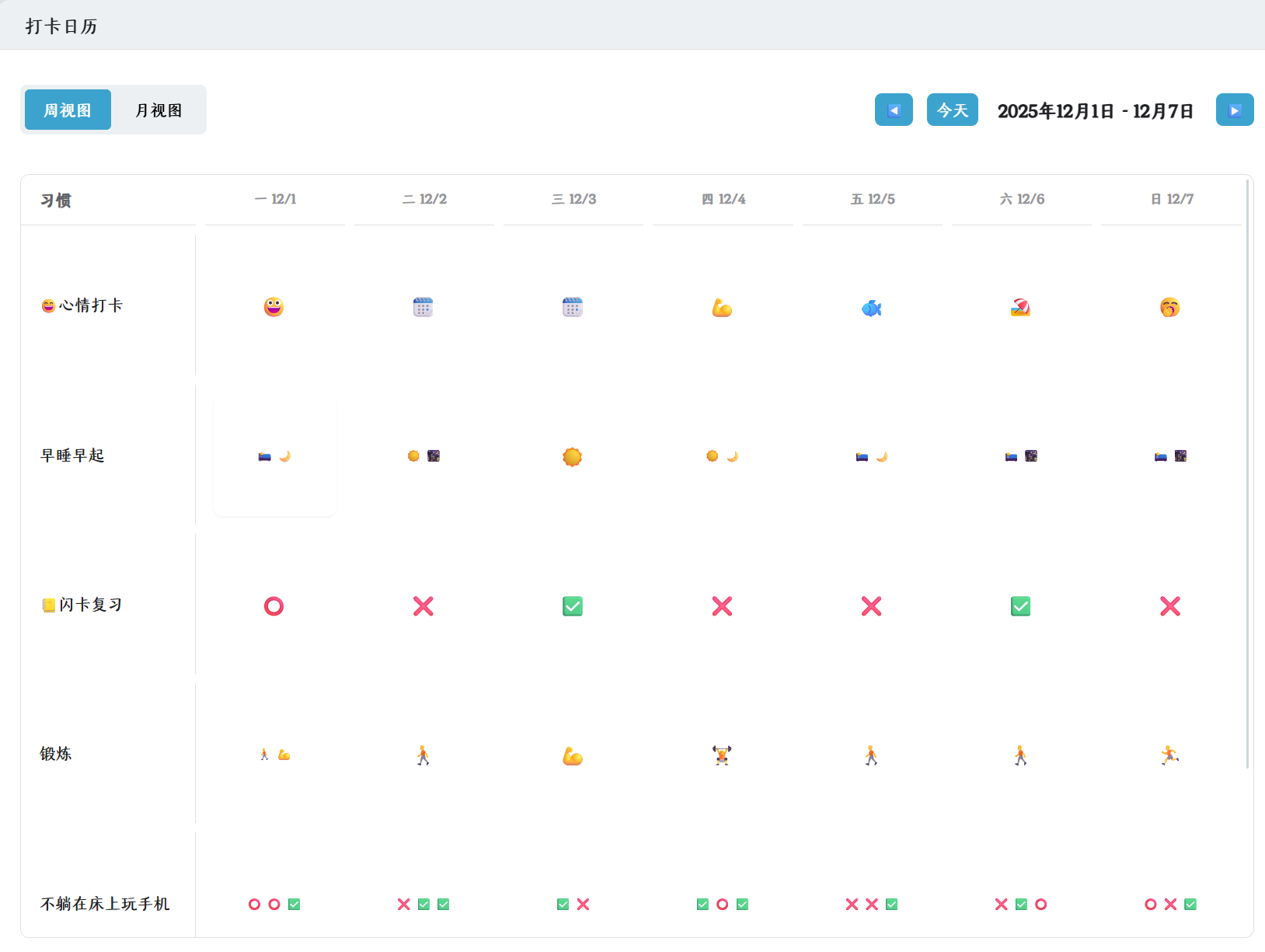Click the calendar mood icon on 12/3
1265x952 pixels.
[573, 307]
